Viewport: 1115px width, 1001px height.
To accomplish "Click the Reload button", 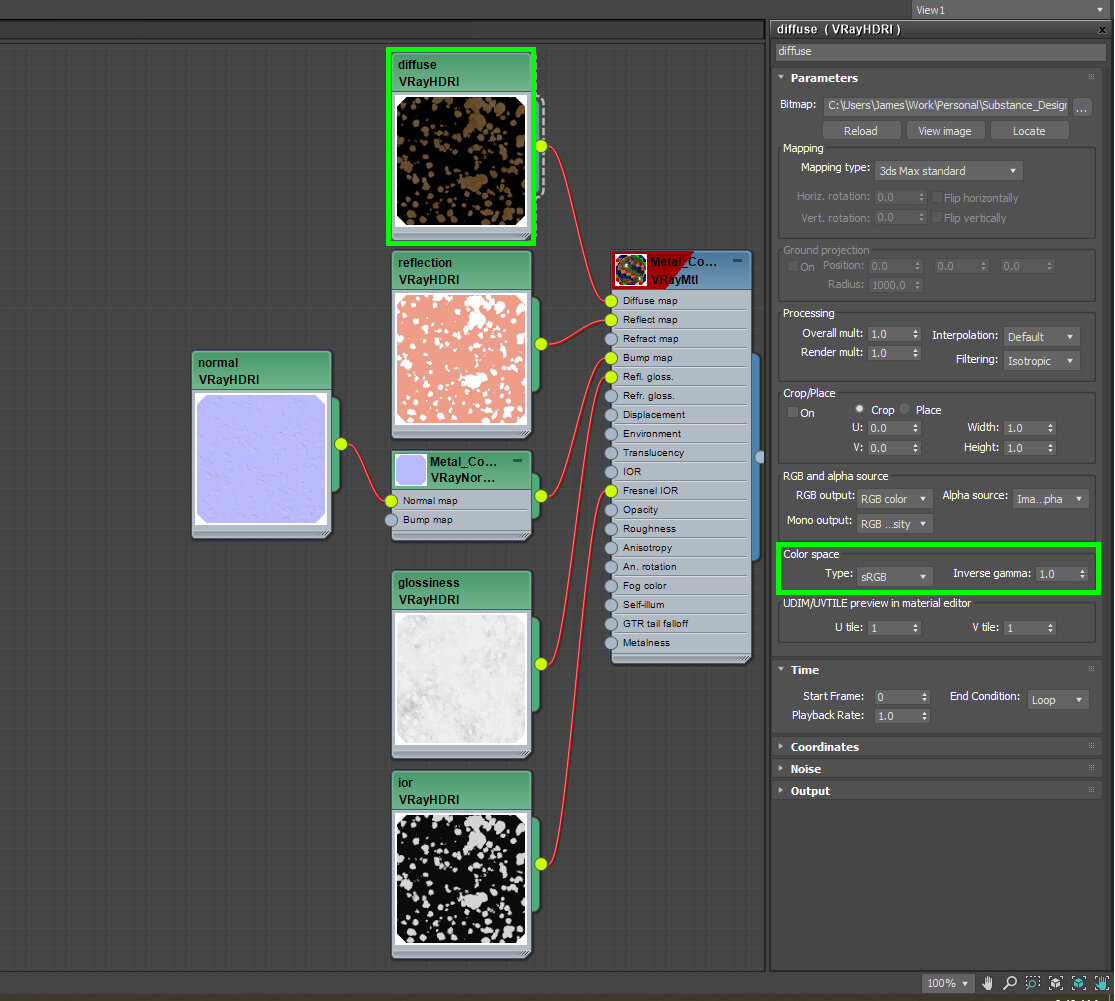I will (x=860, y=131).
